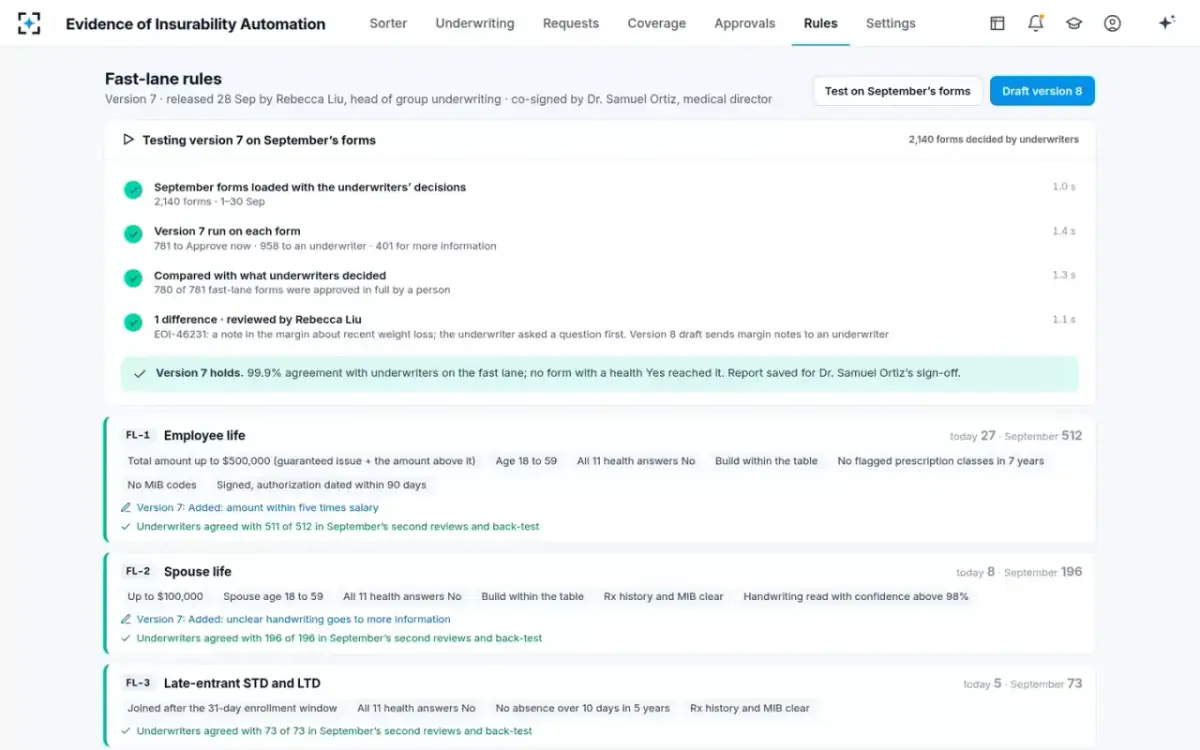Image resolution: width=1200 pixels, height=750 pixels.
Task: Click Draft version 8 button
Action: tap(1042, 91)
